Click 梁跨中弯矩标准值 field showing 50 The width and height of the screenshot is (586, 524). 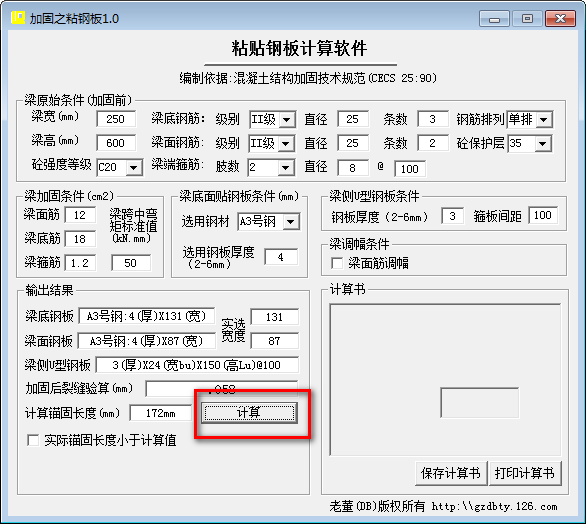tap(131, 263)
